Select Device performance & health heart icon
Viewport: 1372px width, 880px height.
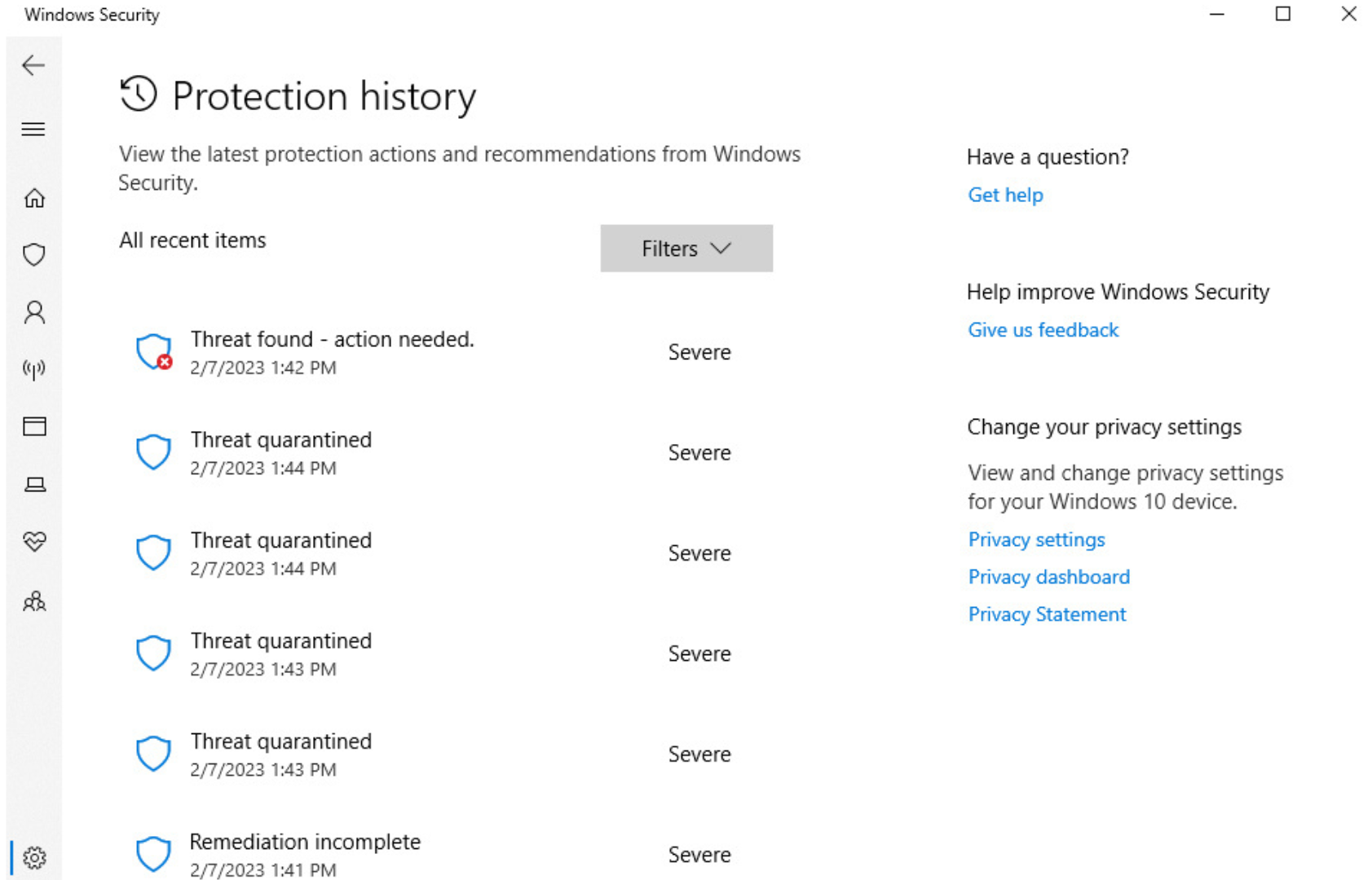tap(33, 540)
